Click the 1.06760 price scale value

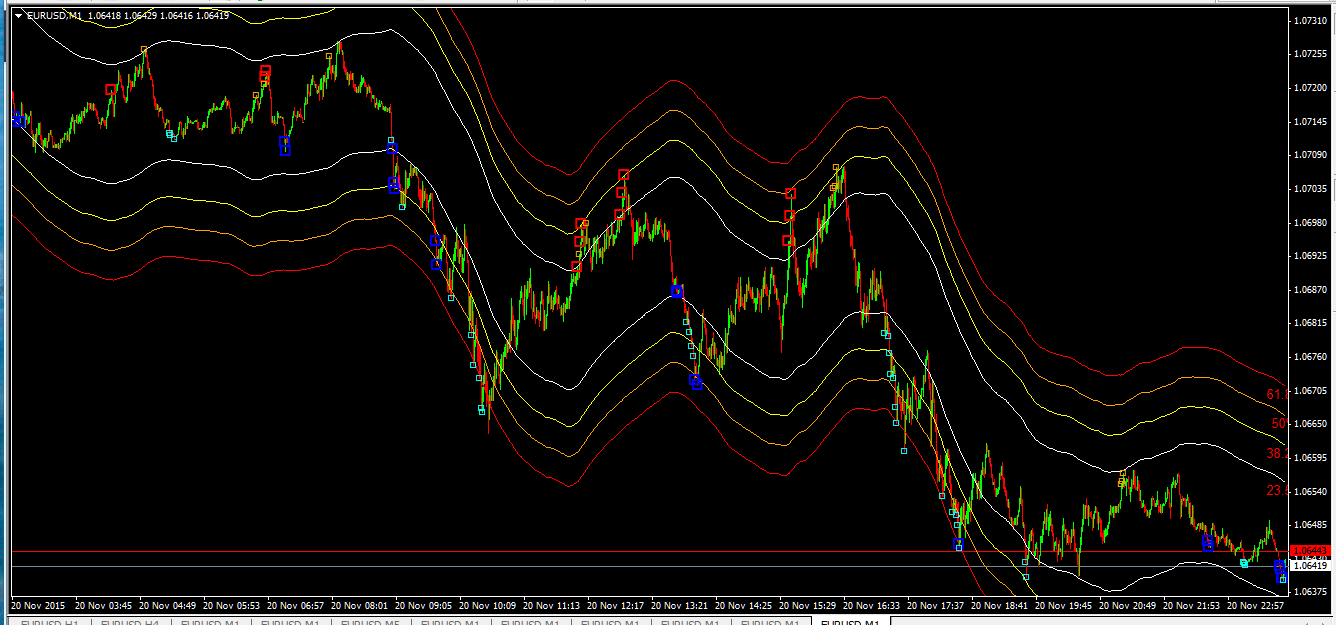pyautogui.click(x=1309, y=356)
